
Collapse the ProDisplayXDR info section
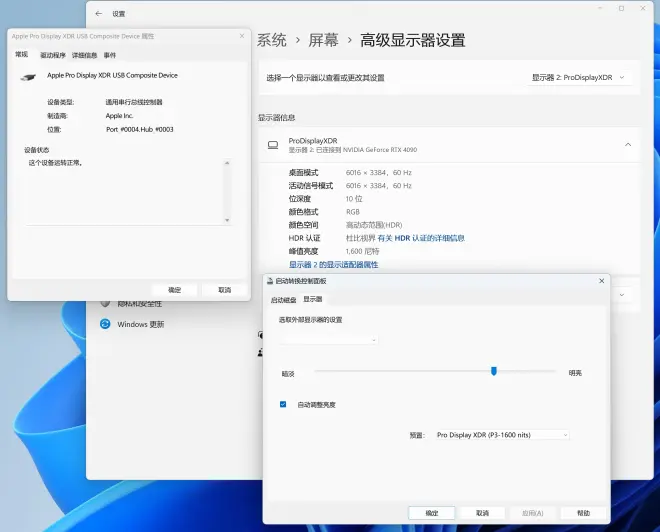(628, 145)
